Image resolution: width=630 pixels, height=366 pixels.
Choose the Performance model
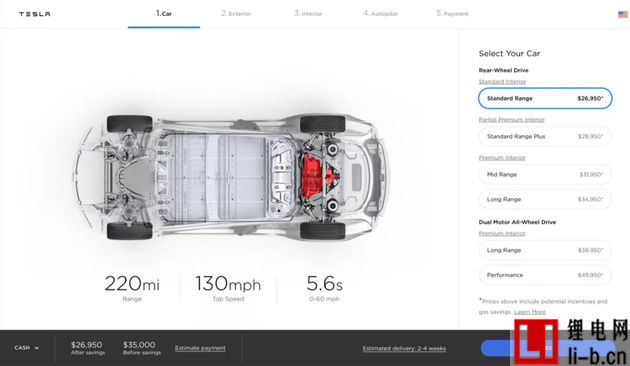click(x=545, y=275)
